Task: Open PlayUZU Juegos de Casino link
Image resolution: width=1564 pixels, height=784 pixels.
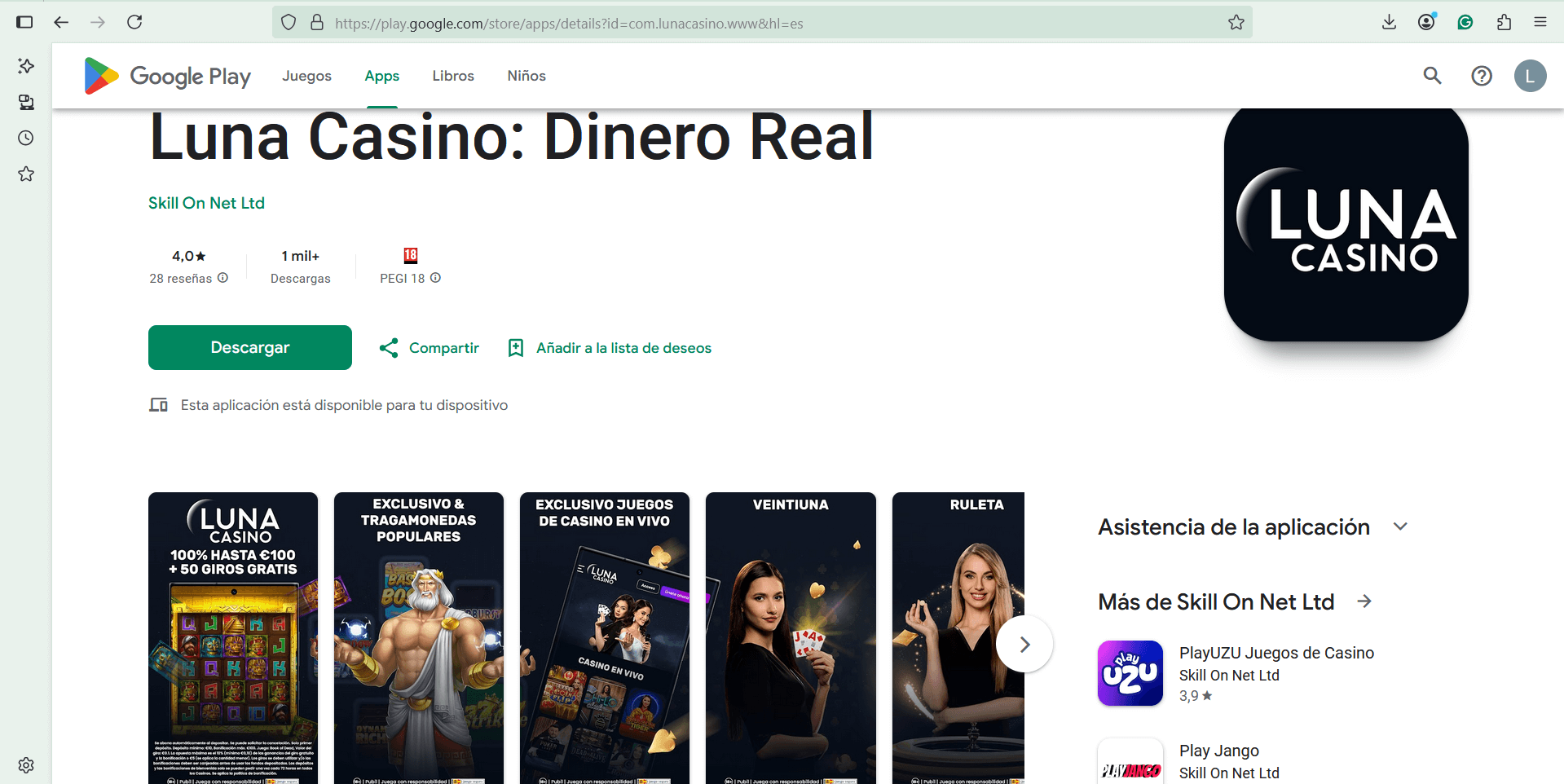Action: [1276, 653]
